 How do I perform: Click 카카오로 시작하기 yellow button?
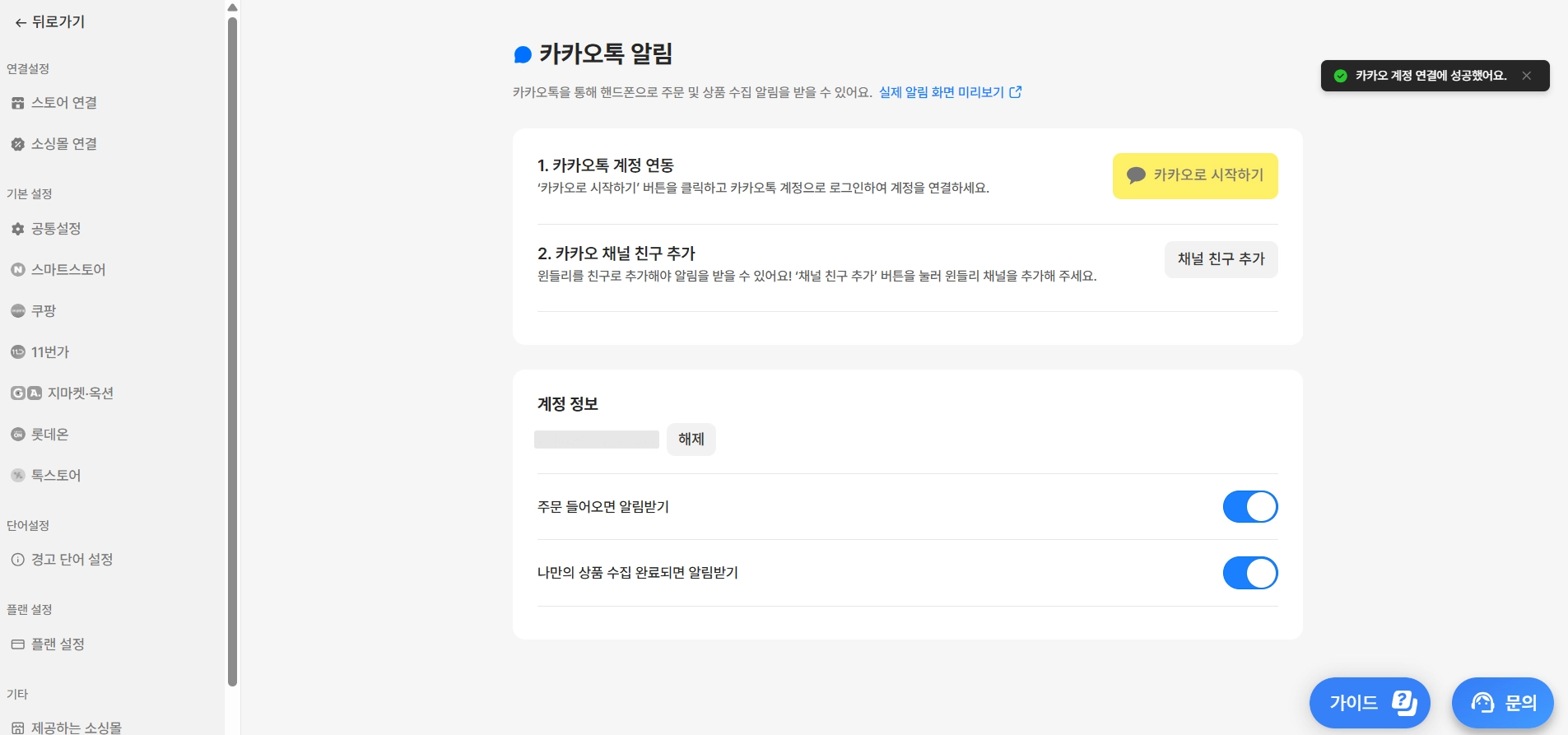tap(1195, 175)
